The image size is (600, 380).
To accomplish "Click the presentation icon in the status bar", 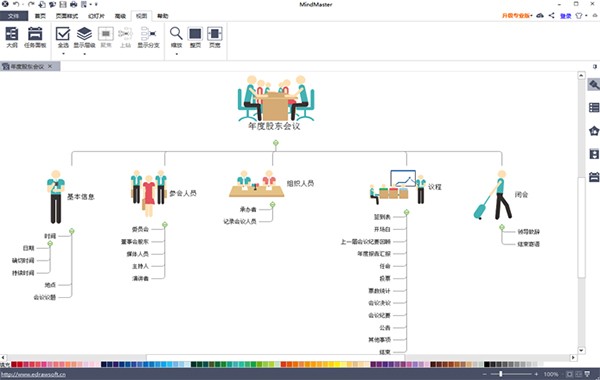I will 587,374.
